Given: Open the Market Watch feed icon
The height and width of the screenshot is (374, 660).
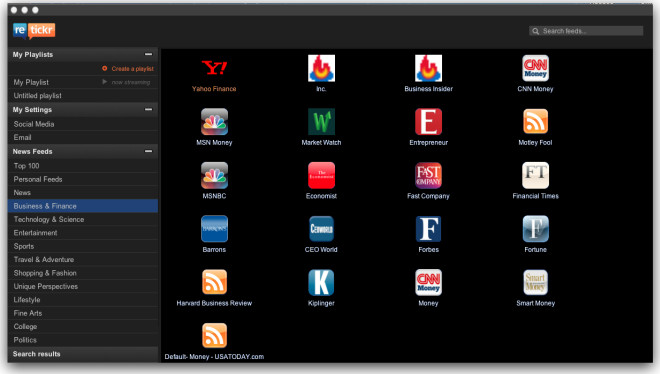Looking at the screenshot, I should tap(321, 122).
